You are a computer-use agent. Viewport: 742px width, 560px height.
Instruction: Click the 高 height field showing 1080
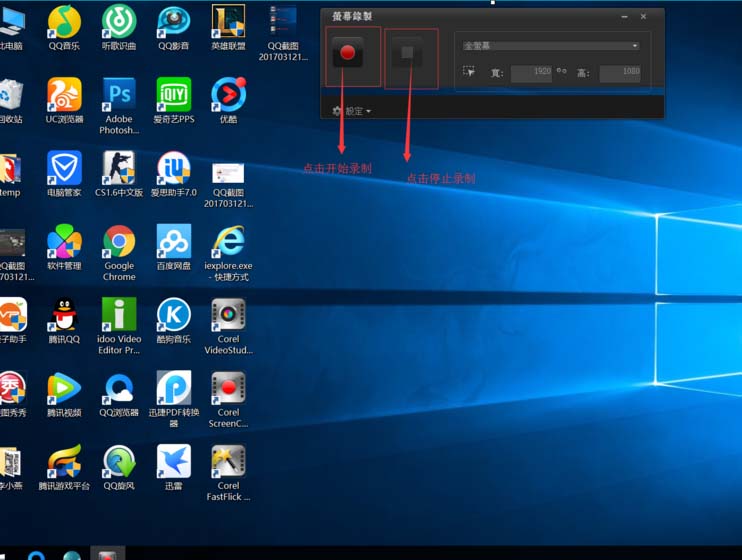[620, 73]
